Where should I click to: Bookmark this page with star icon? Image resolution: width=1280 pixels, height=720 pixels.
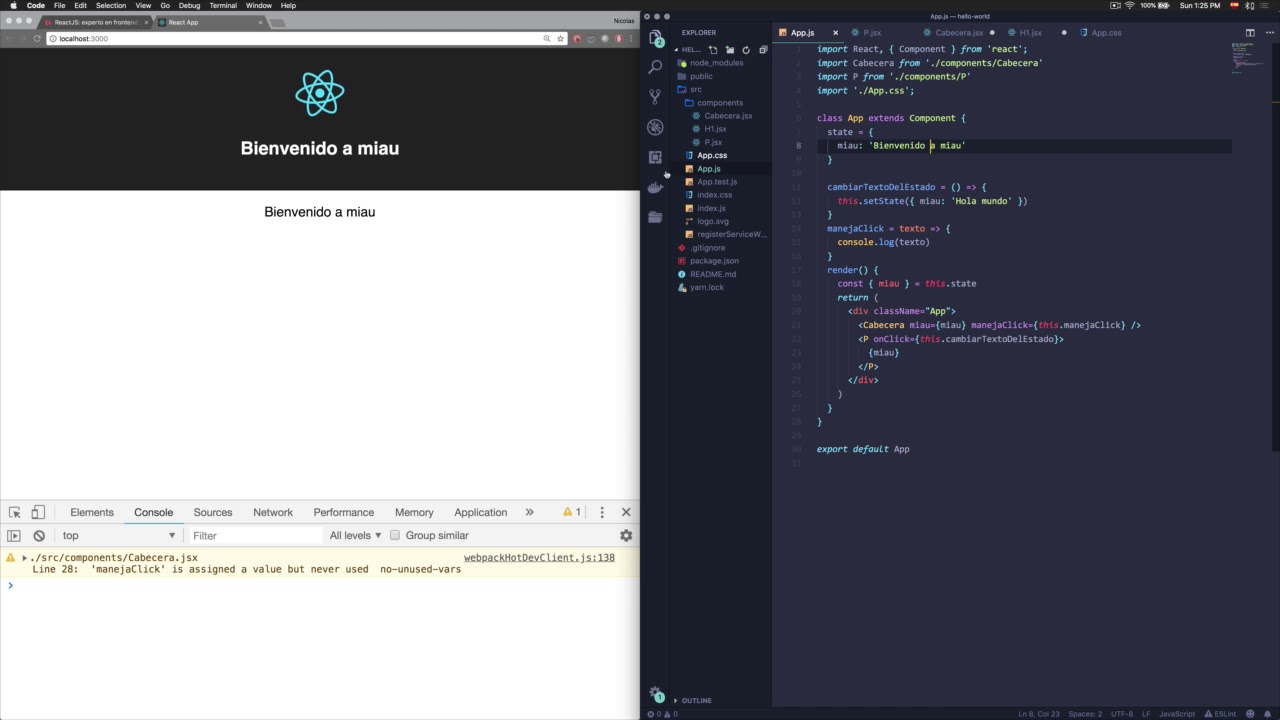[561, 38]
